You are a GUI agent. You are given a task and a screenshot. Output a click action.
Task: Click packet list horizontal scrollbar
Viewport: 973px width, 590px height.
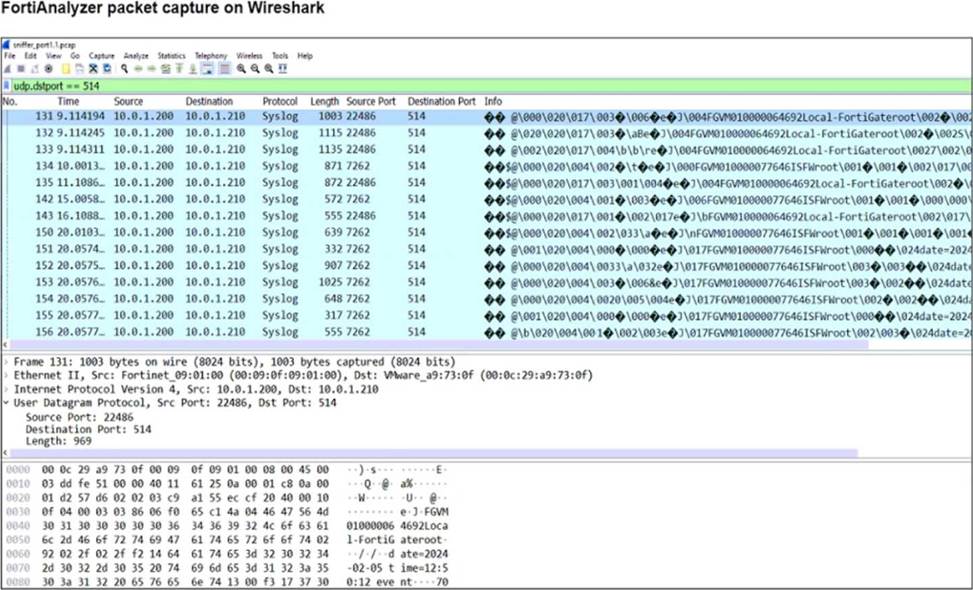(438, 344)
